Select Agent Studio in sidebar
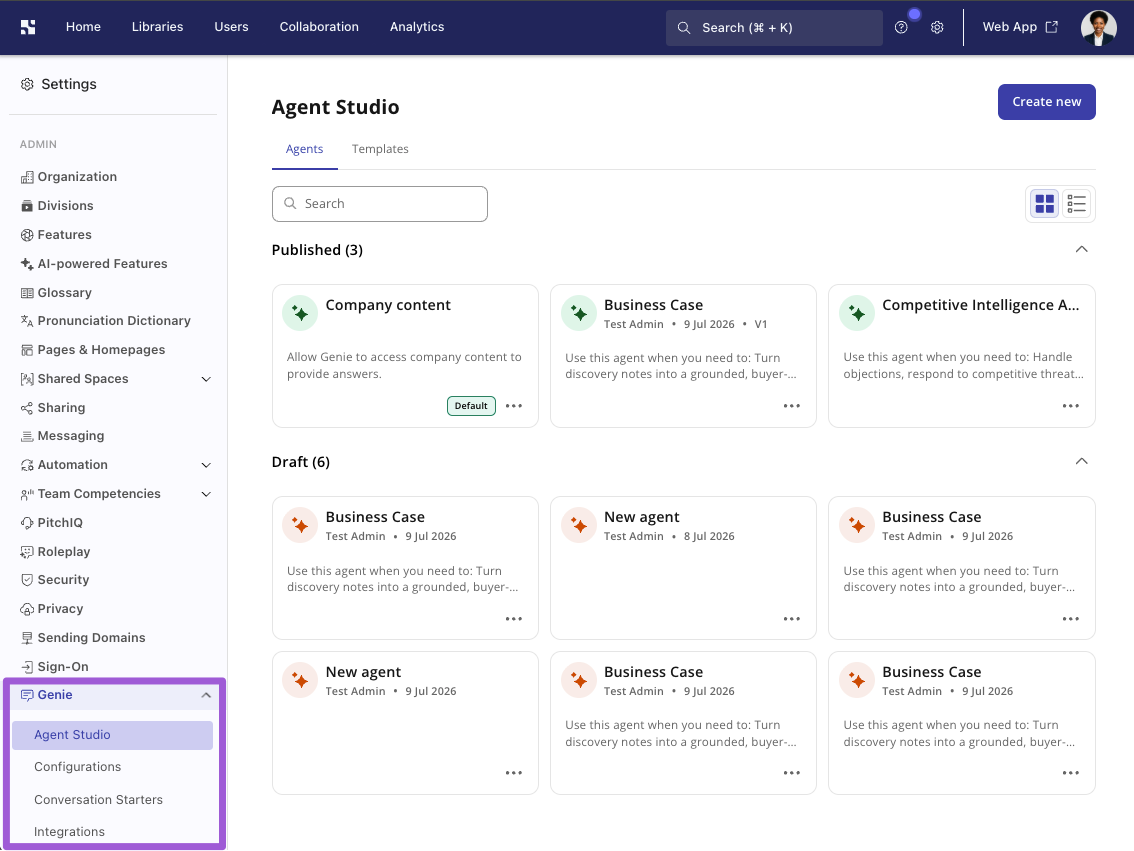This screenshot has height=851, width=1134. tap(112, 735)
